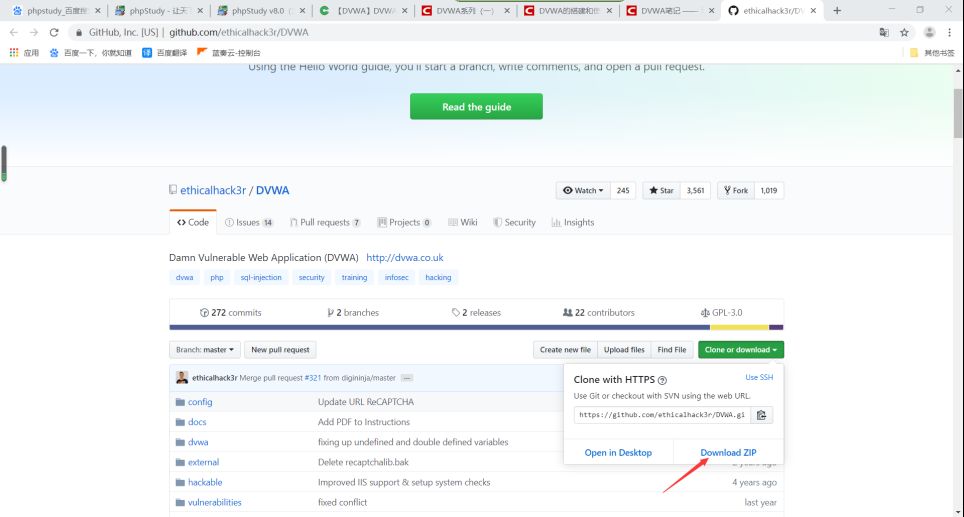
Task: Click the page vertical scrollbar thumb
Action: (958, 113)
